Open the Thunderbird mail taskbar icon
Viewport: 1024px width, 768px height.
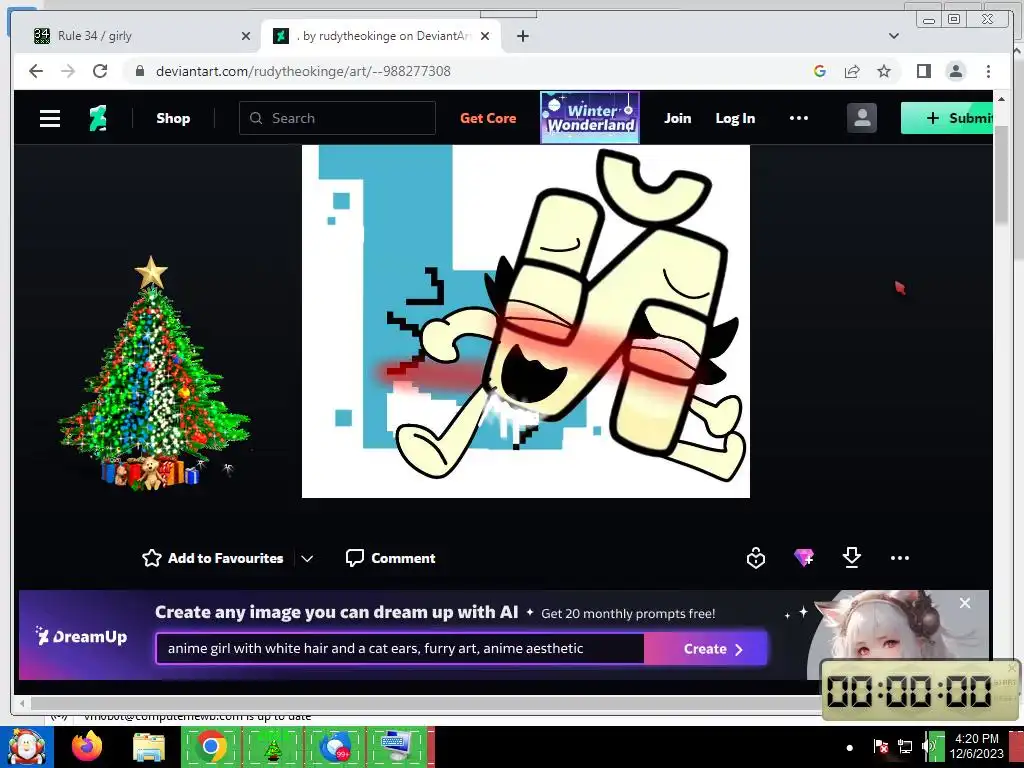(334, 747)
